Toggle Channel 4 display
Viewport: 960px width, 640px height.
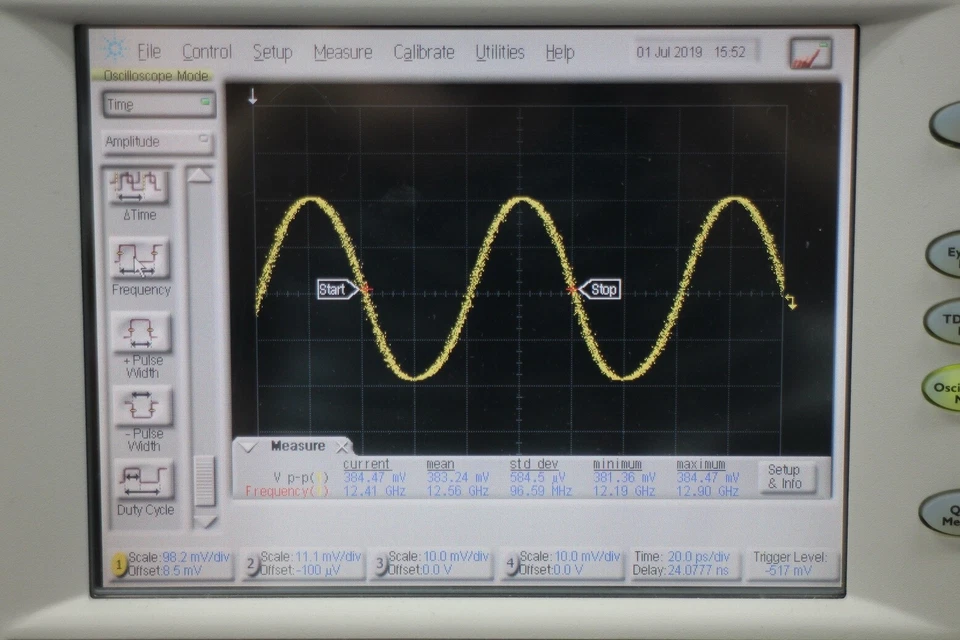[510, 565]
